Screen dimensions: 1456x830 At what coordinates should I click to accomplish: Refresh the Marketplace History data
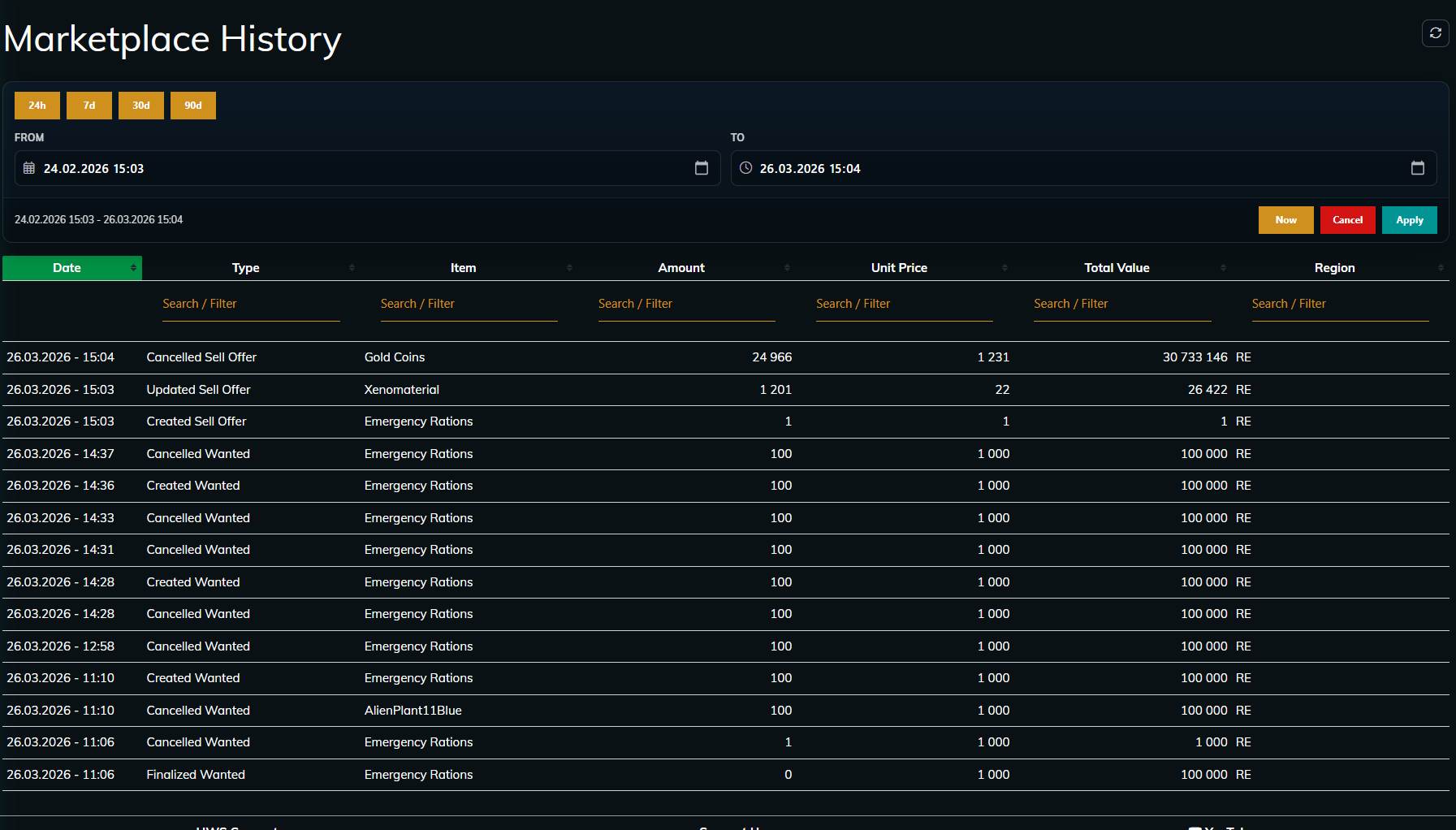(1435, 32)
